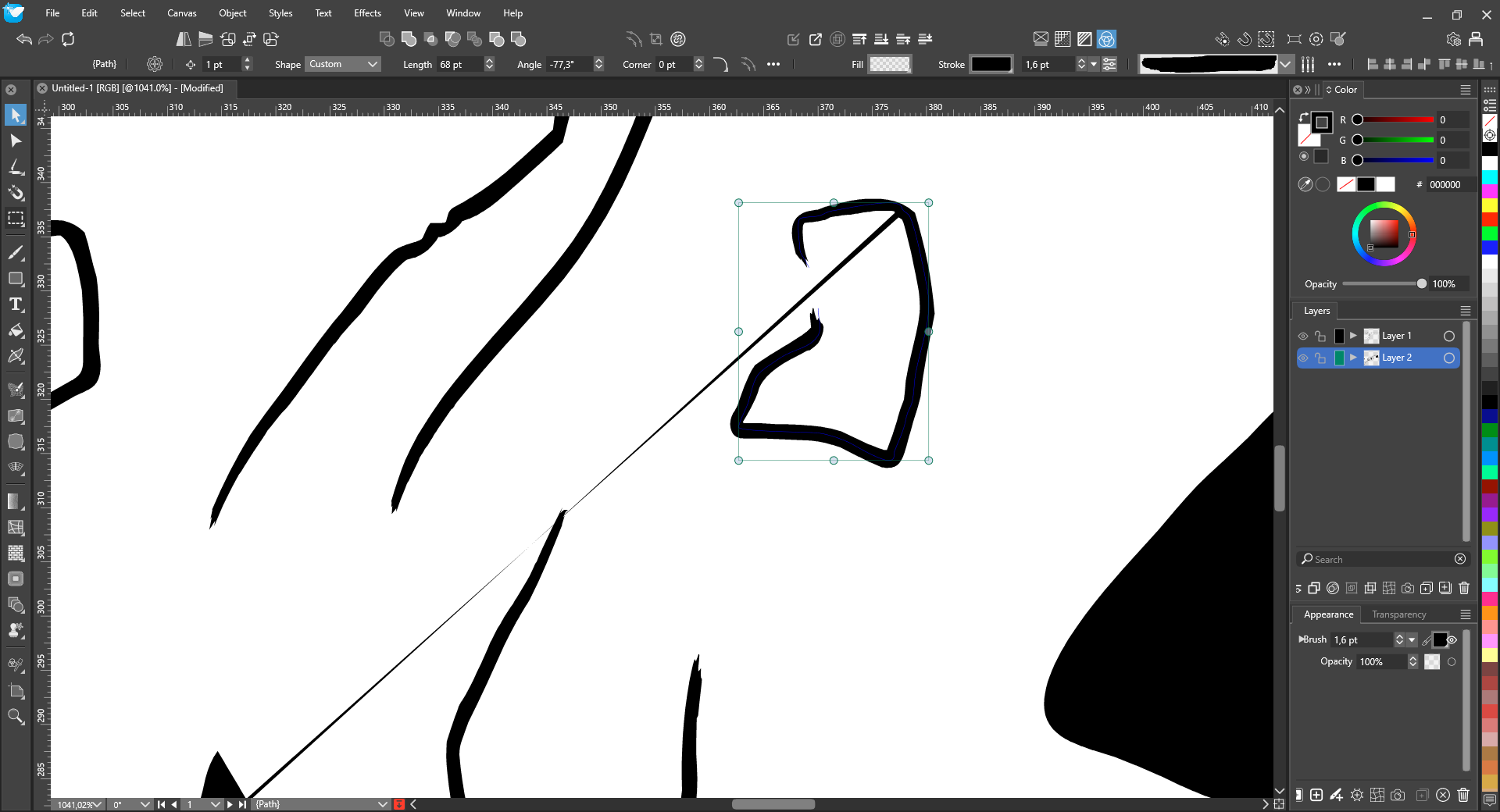Open the Shape Custom dropdown

(x=343, y=64)
